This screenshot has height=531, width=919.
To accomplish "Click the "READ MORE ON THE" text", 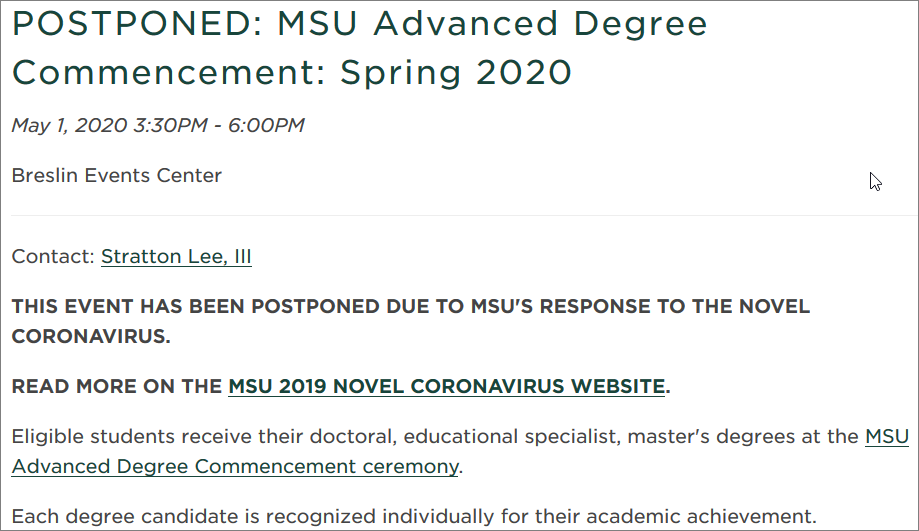I will click(117, 386).
